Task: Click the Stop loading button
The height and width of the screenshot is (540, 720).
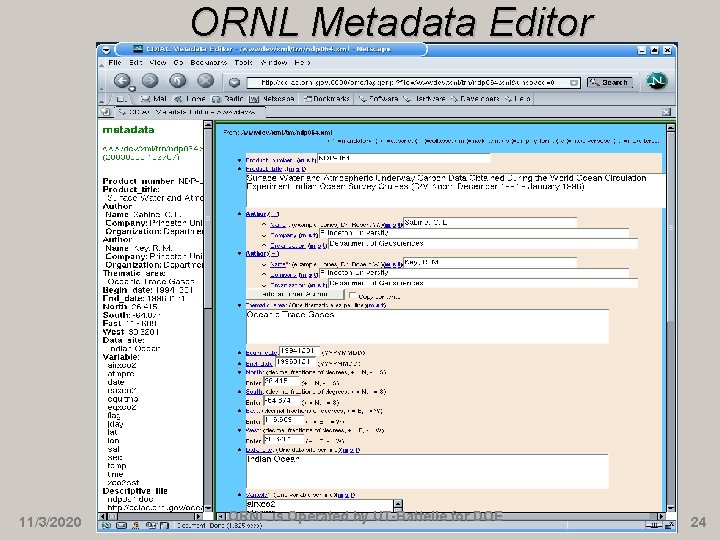Action: coord(205,81)
